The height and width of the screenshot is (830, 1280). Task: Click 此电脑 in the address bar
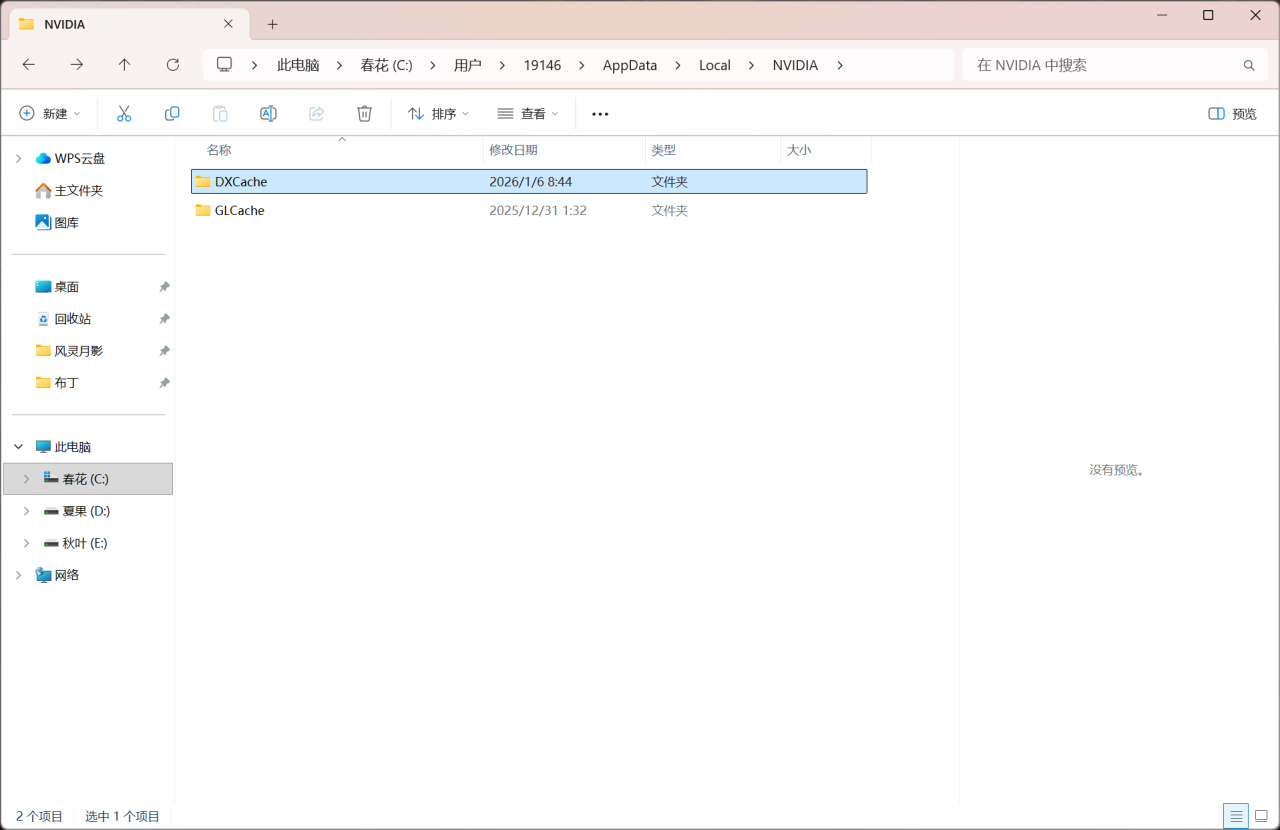pyautogui.click(x=298, y=65)
